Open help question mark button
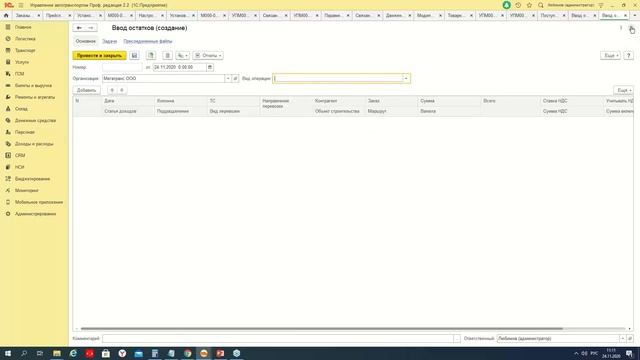Viewport: 640px width, 360px height. tap(629, 56)
